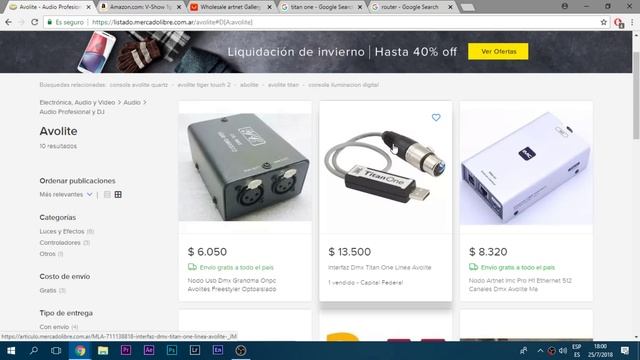Open Electrónica, Audio y Video breadcrumb
This screenshot has height=360, width=640.
[x=77, y=102]
